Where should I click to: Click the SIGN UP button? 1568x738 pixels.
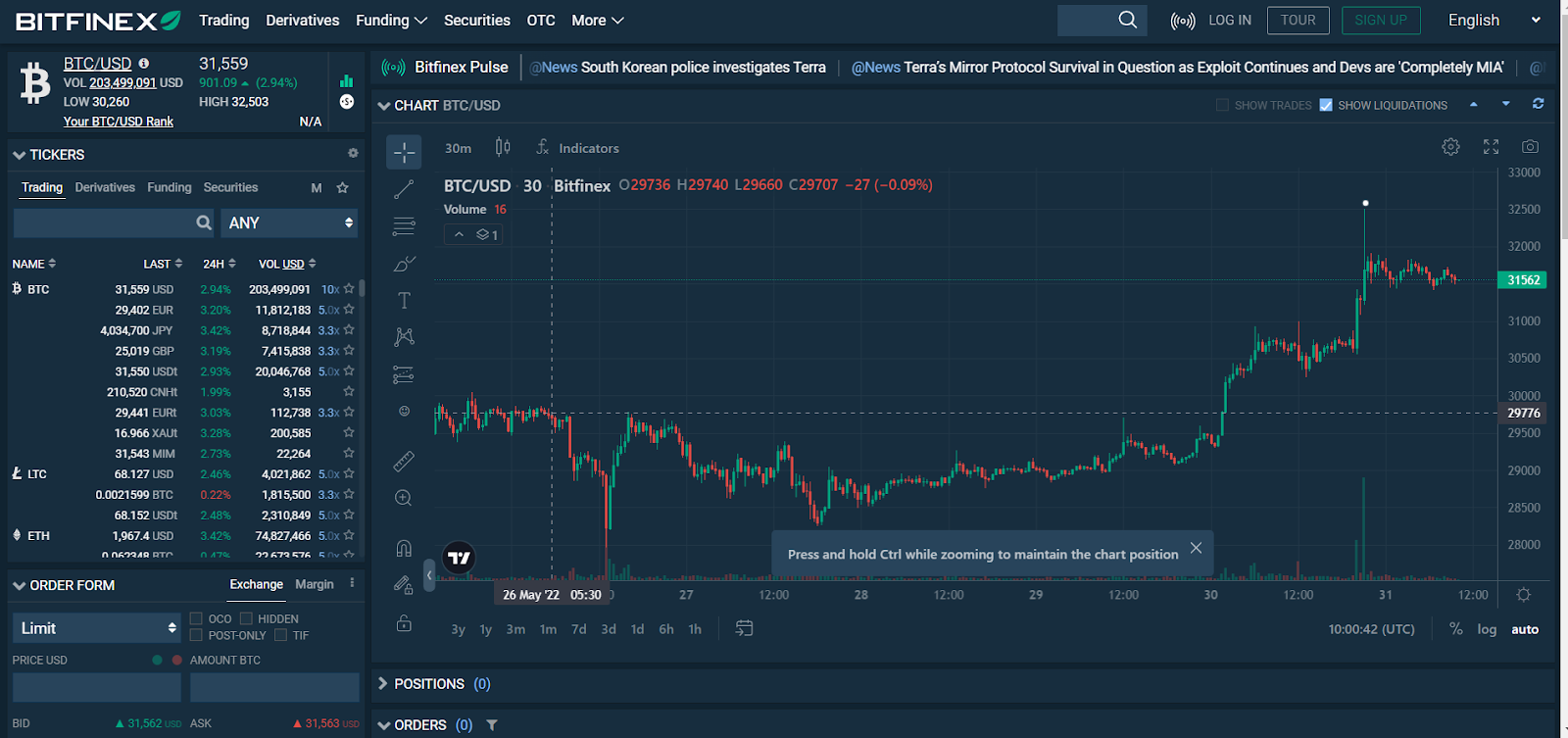[1381, 21]
